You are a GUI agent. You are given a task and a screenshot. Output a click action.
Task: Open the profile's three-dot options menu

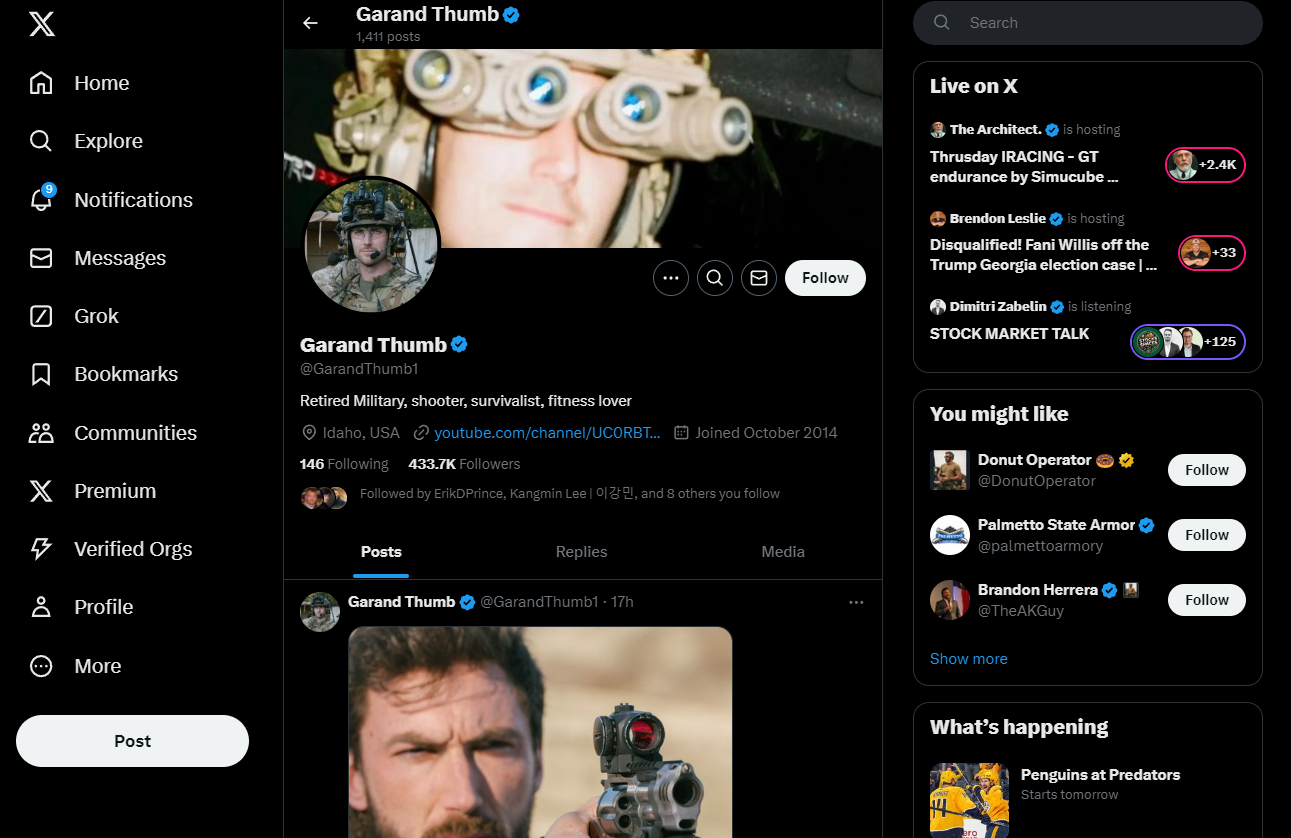[670, 278]
